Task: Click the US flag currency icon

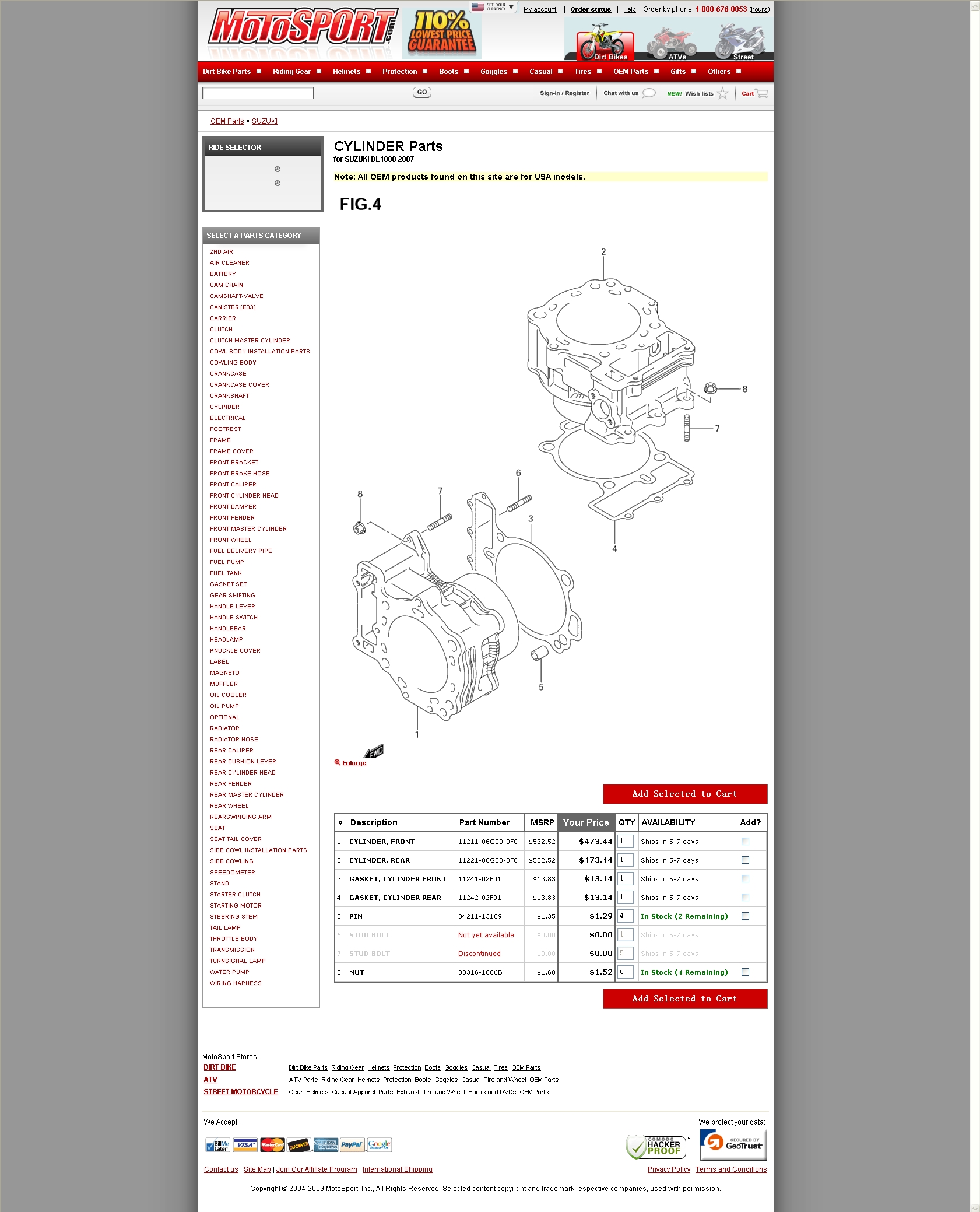Action: click(x=477, y=7)
